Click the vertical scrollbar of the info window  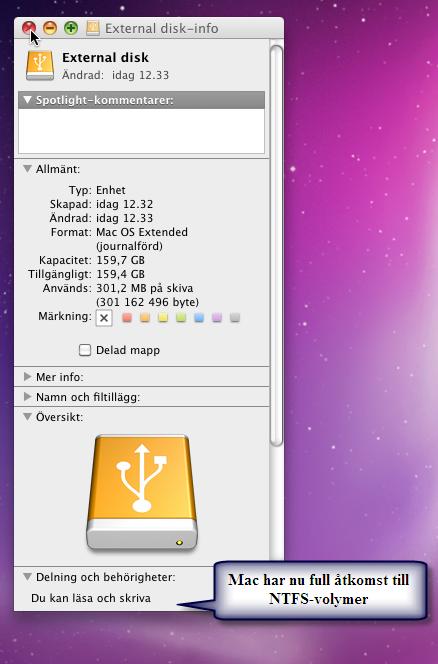pos(277,246)
